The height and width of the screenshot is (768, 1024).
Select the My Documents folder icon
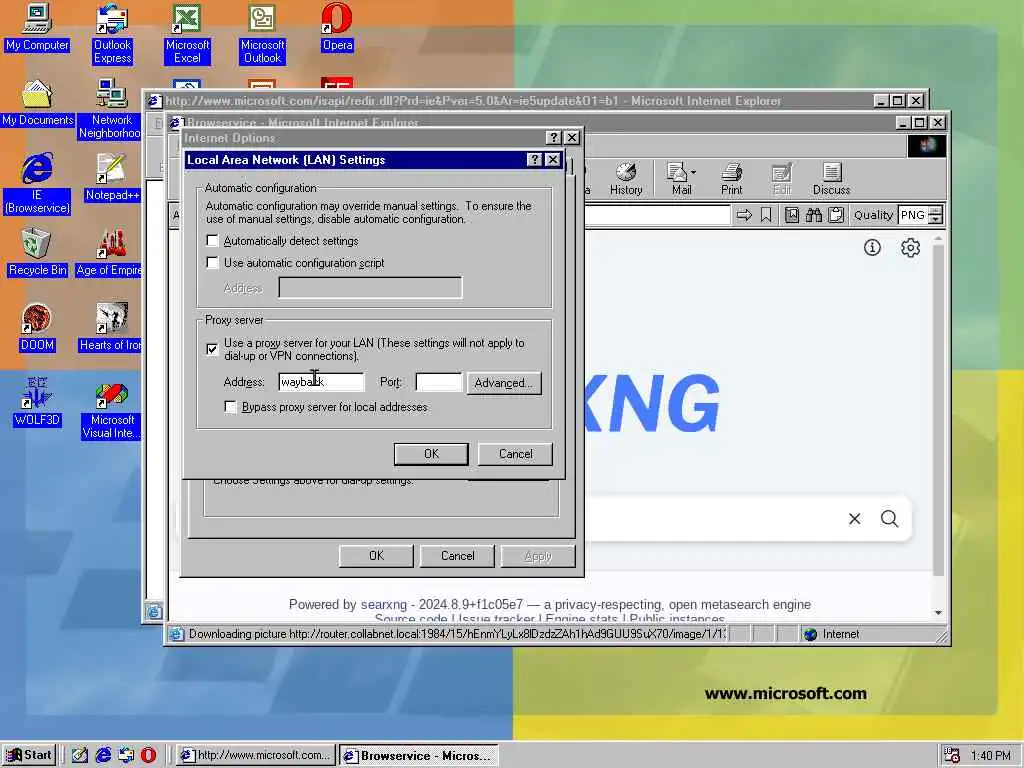[37, 103]
